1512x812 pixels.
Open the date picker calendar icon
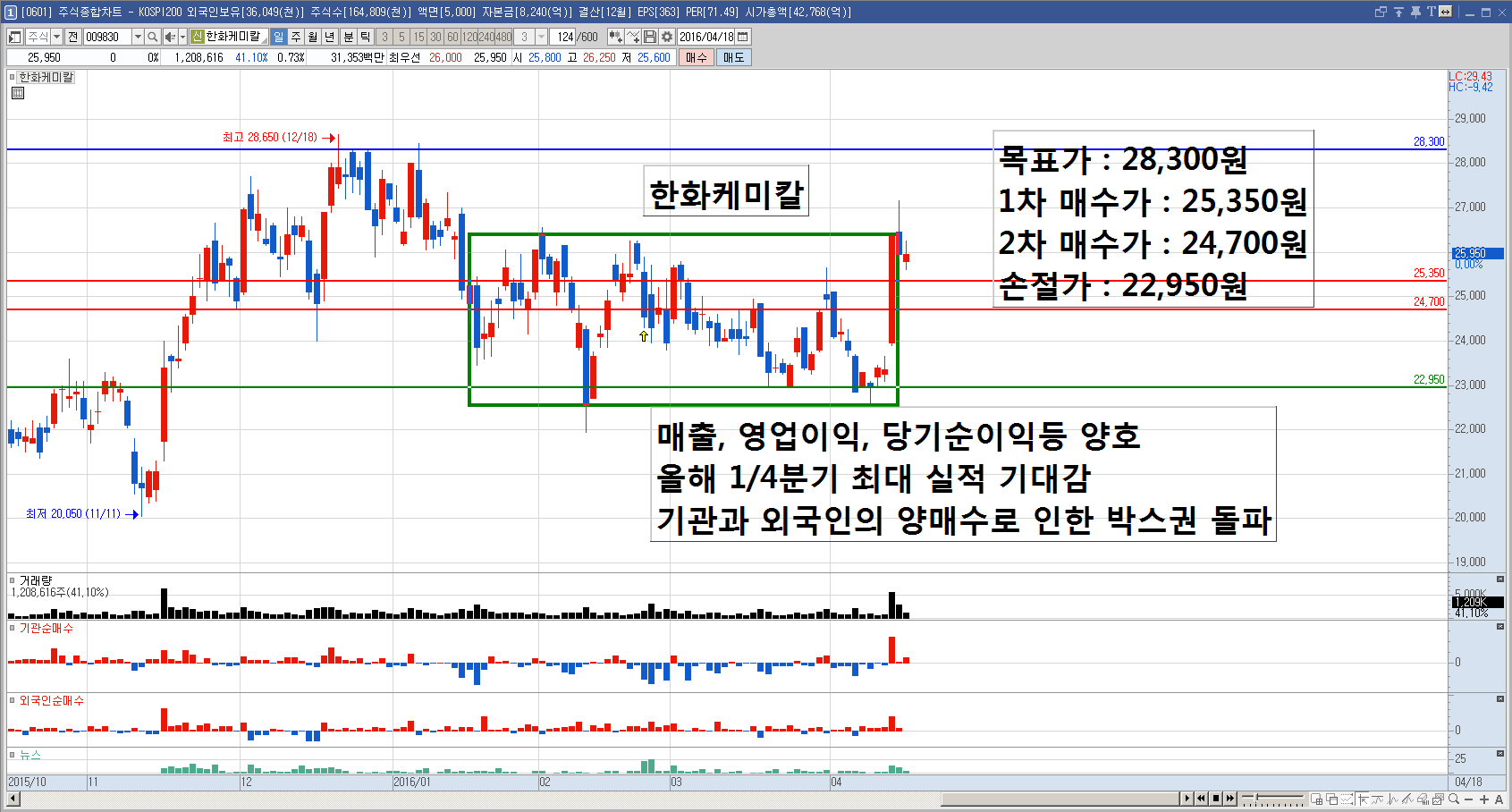[742, 37]
